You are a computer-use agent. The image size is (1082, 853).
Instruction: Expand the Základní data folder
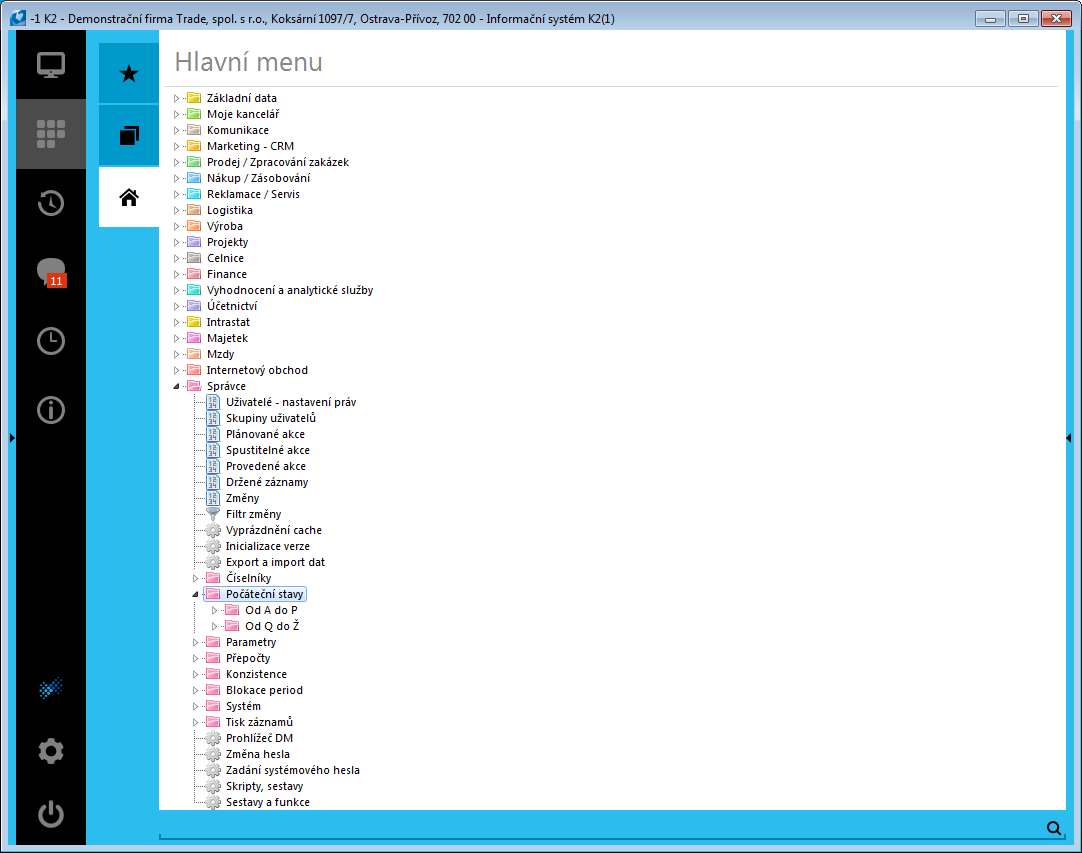pos(177,98)
